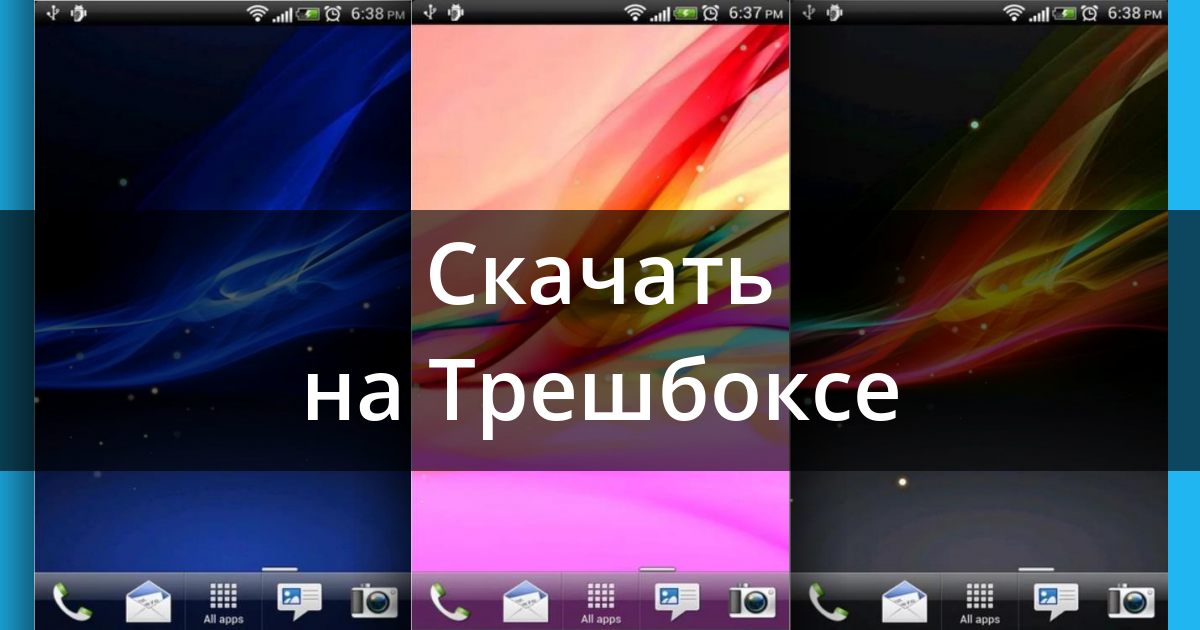
Task: Open the Phone dialer on the blue wallpaper screen
Action: click(x=71, y=601)
